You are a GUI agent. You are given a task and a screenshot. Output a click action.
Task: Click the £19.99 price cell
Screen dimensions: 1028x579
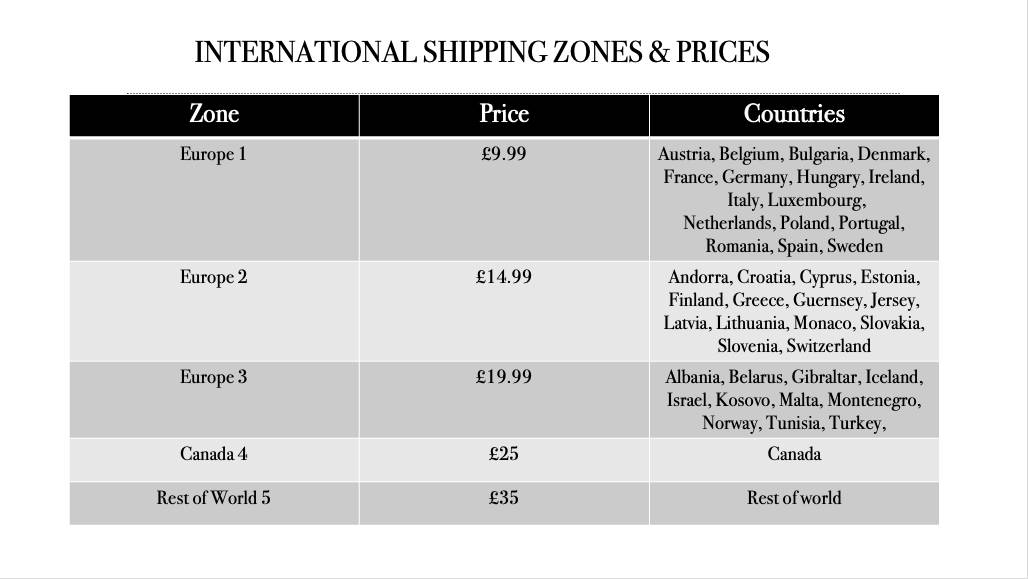coord(504,399)
